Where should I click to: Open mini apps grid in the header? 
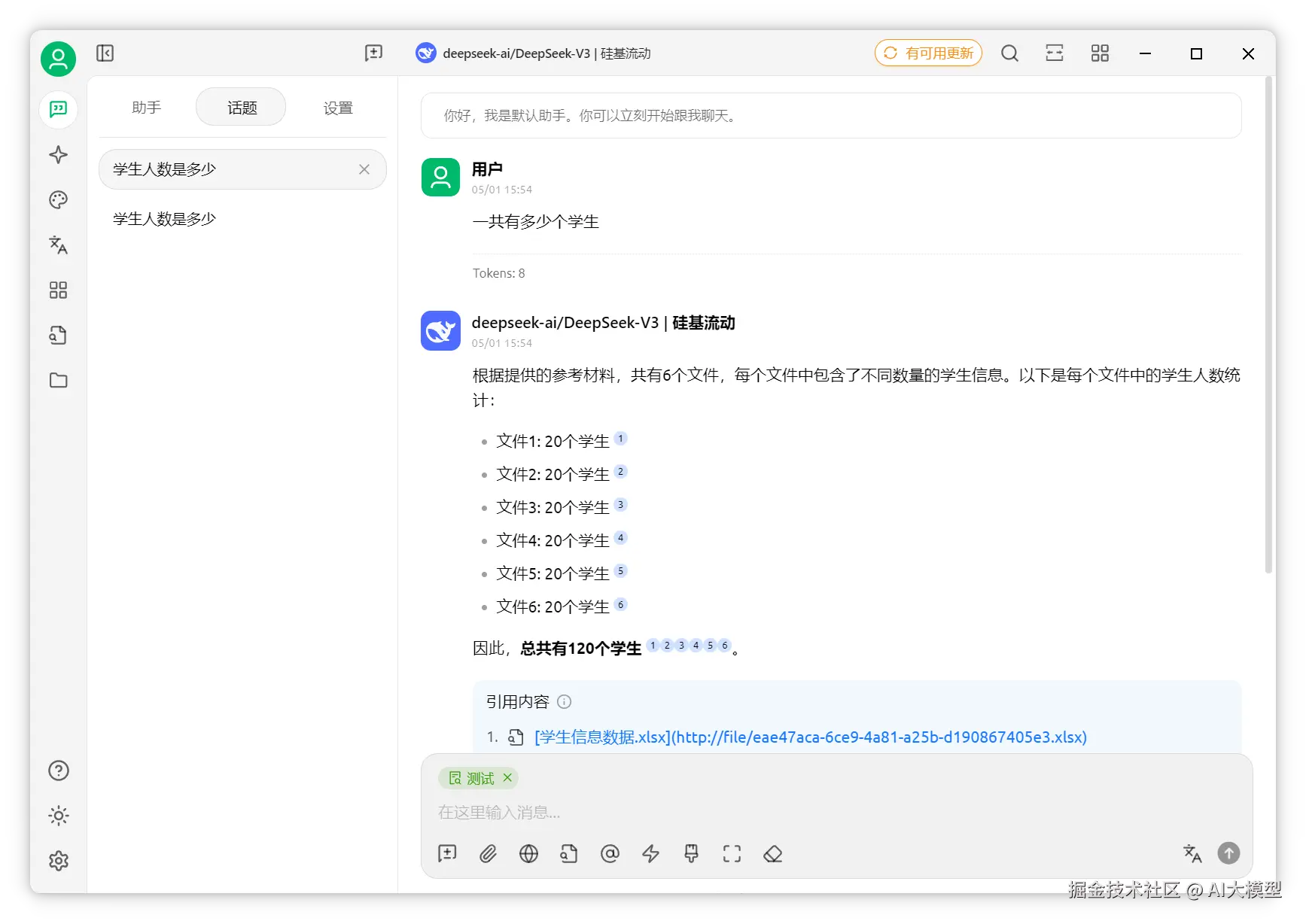point(1100,53)
